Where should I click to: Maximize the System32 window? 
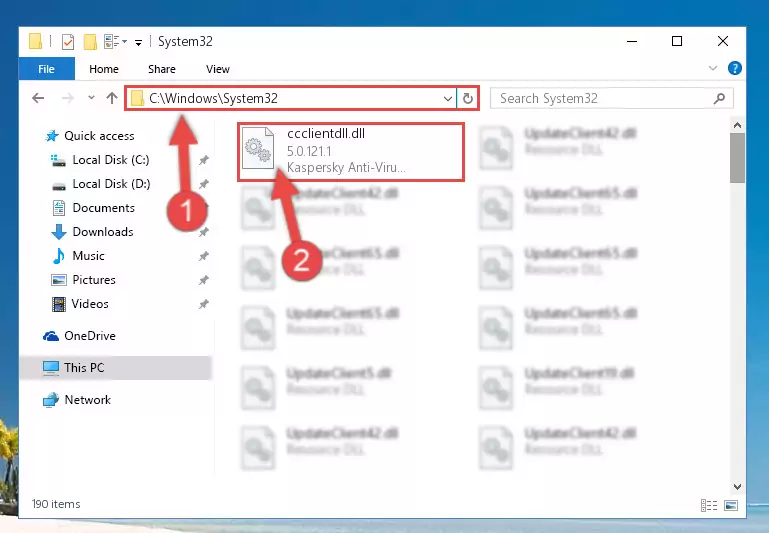[x=677, y=41]
